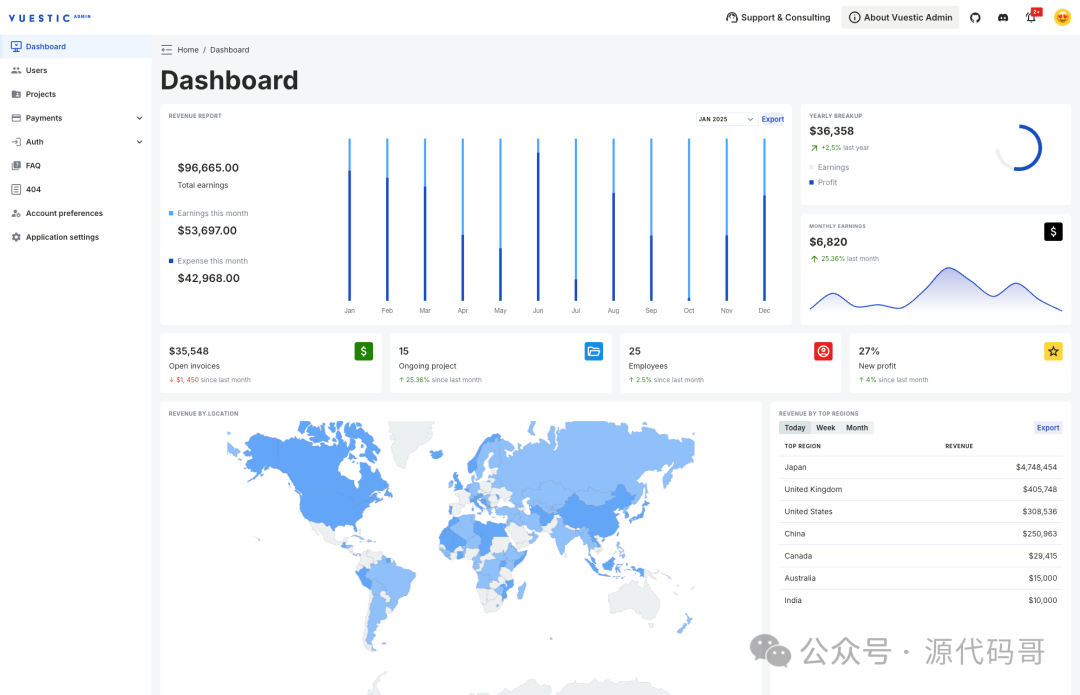Switch to the Week tab
This screenshot has width=1080, height=695.
point(825,428)
